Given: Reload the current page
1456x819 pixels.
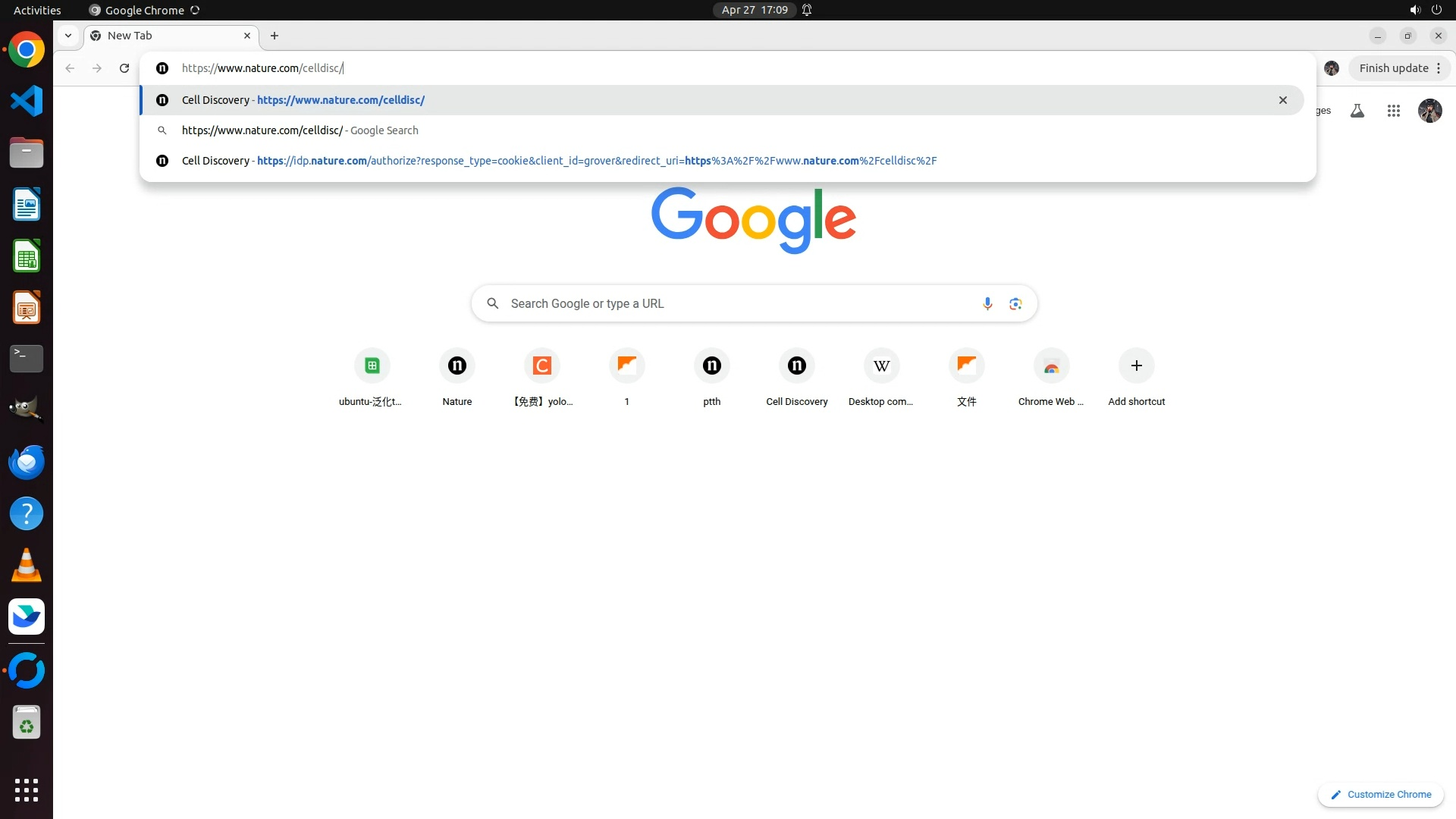Looking at the screenshot, I should click(x=124, y=68).
